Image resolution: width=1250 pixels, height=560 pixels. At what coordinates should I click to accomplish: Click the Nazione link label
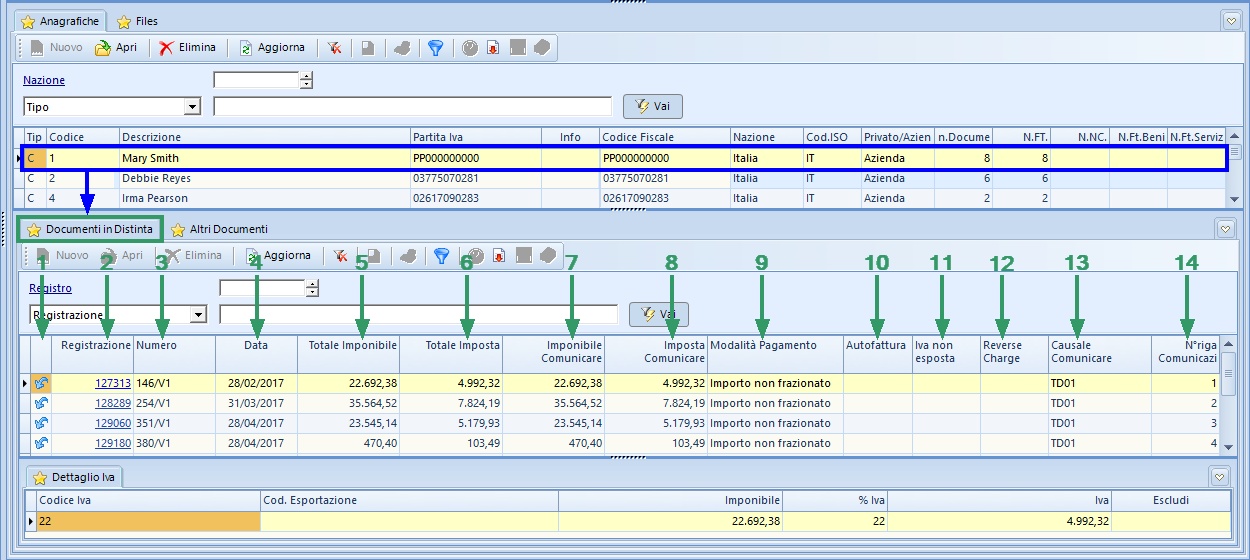pos(44,80)
